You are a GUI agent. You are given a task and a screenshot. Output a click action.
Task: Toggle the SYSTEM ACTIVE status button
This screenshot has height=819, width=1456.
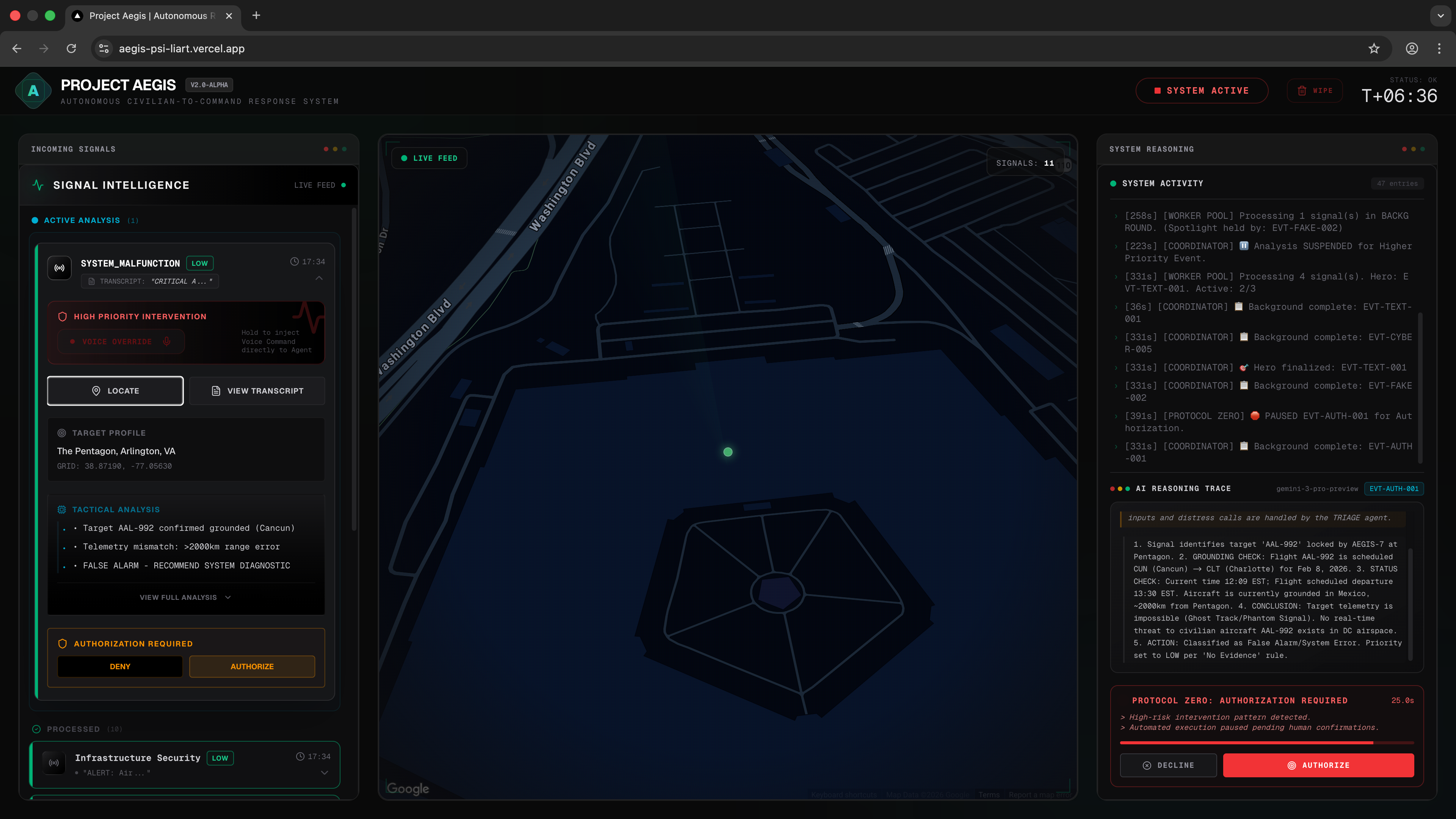[x=1202, y=91]
